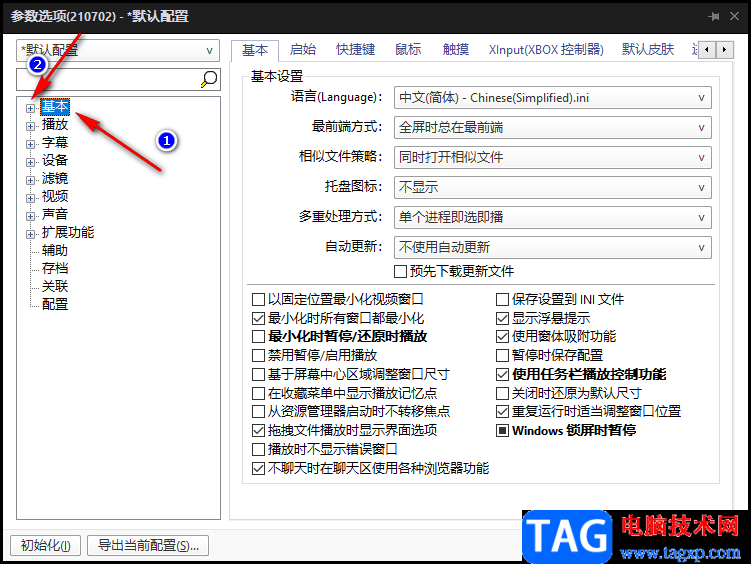This screenshot has height=564, width=751.
Task: Open the 托盘图标 dropdown
Action: (x=552, y=188)
